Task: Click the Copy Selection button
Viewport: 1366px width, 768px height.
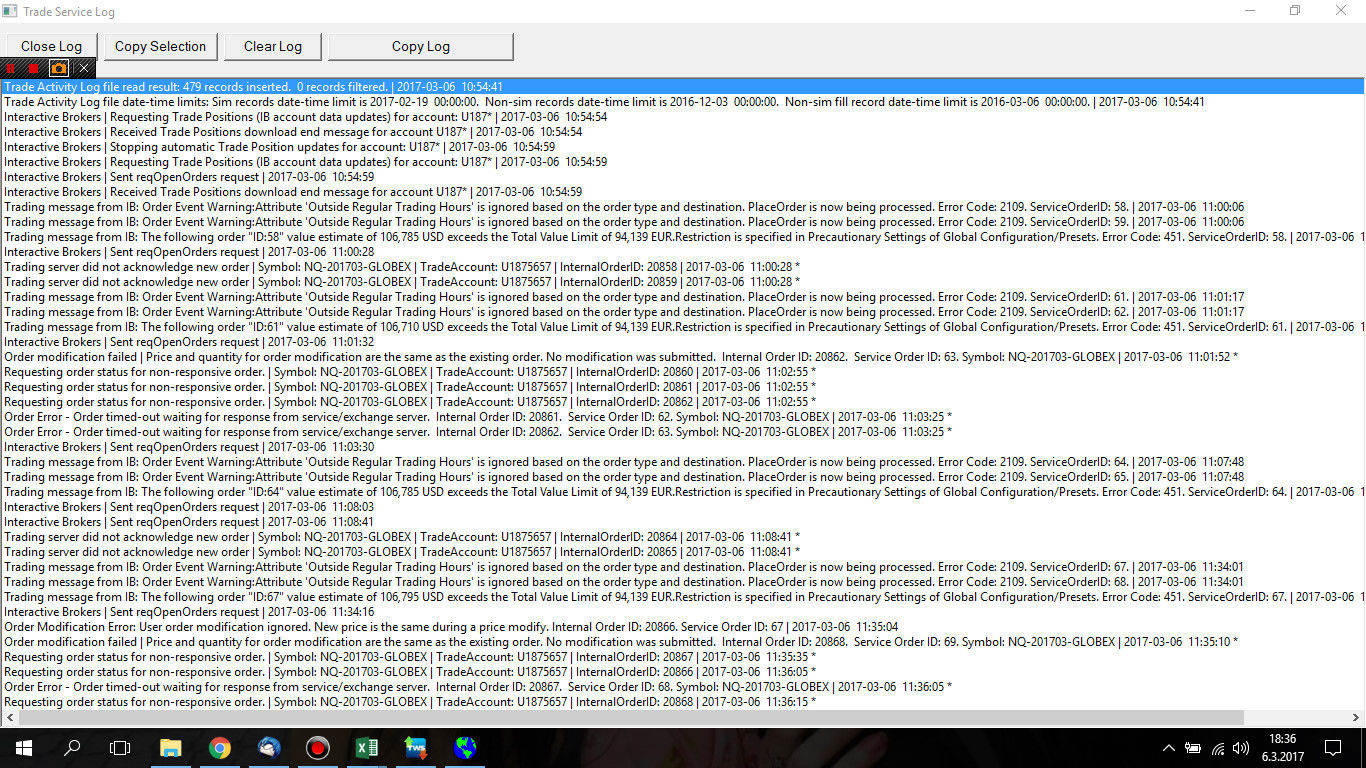Action: [x=160, y=46]
